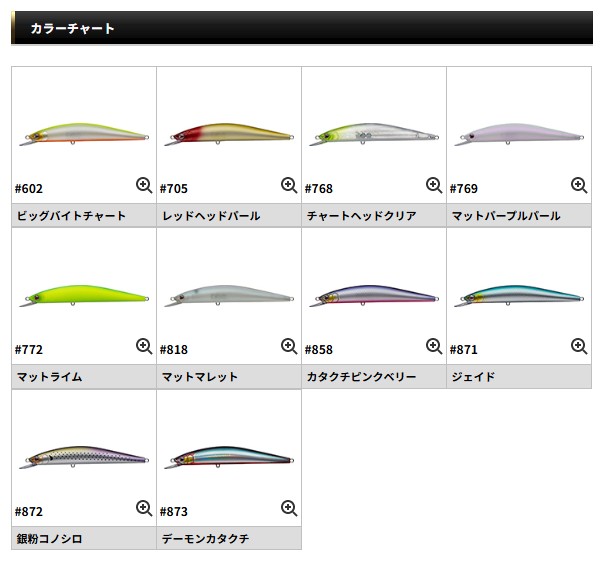Click the magnifier icon for color #602
This screenshot has height=564, width=605.
tap(144, 185)
